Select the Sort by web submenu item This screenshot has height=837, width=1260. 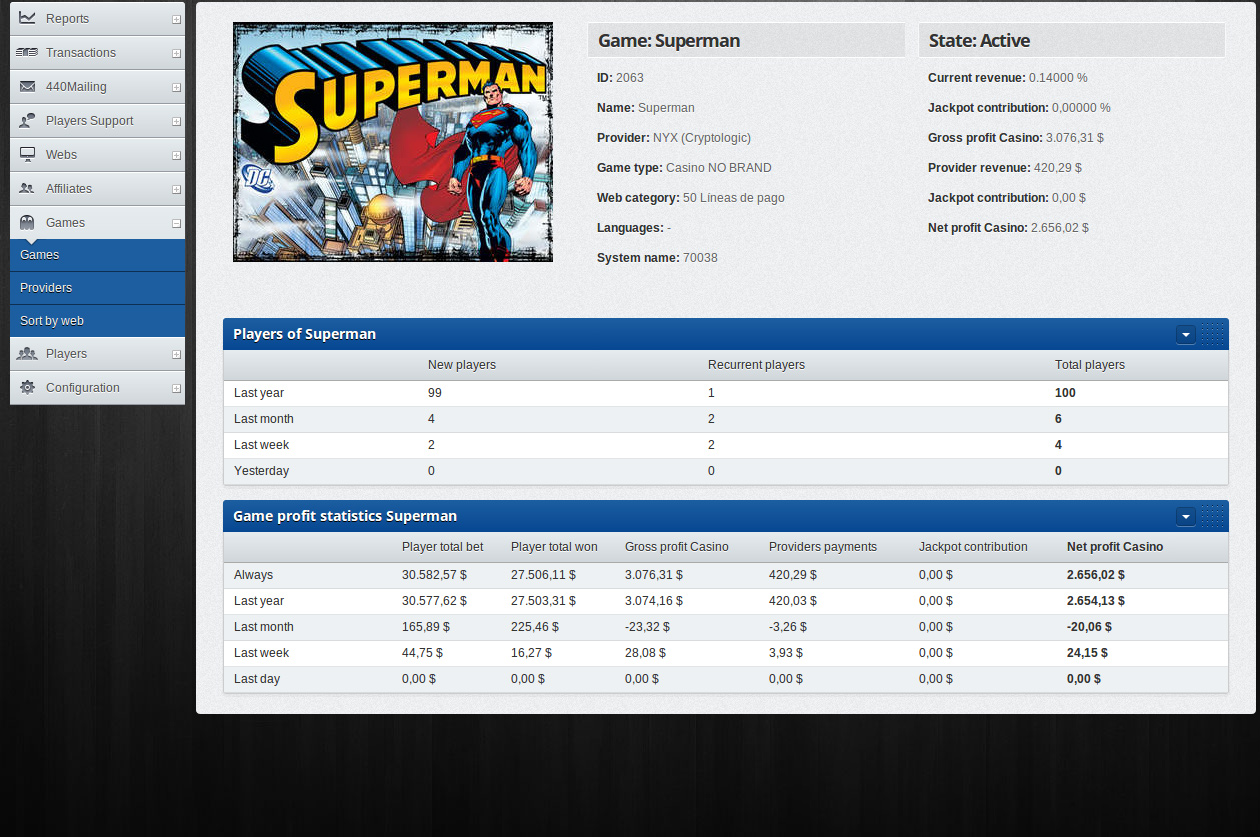[x=52, y=321]
